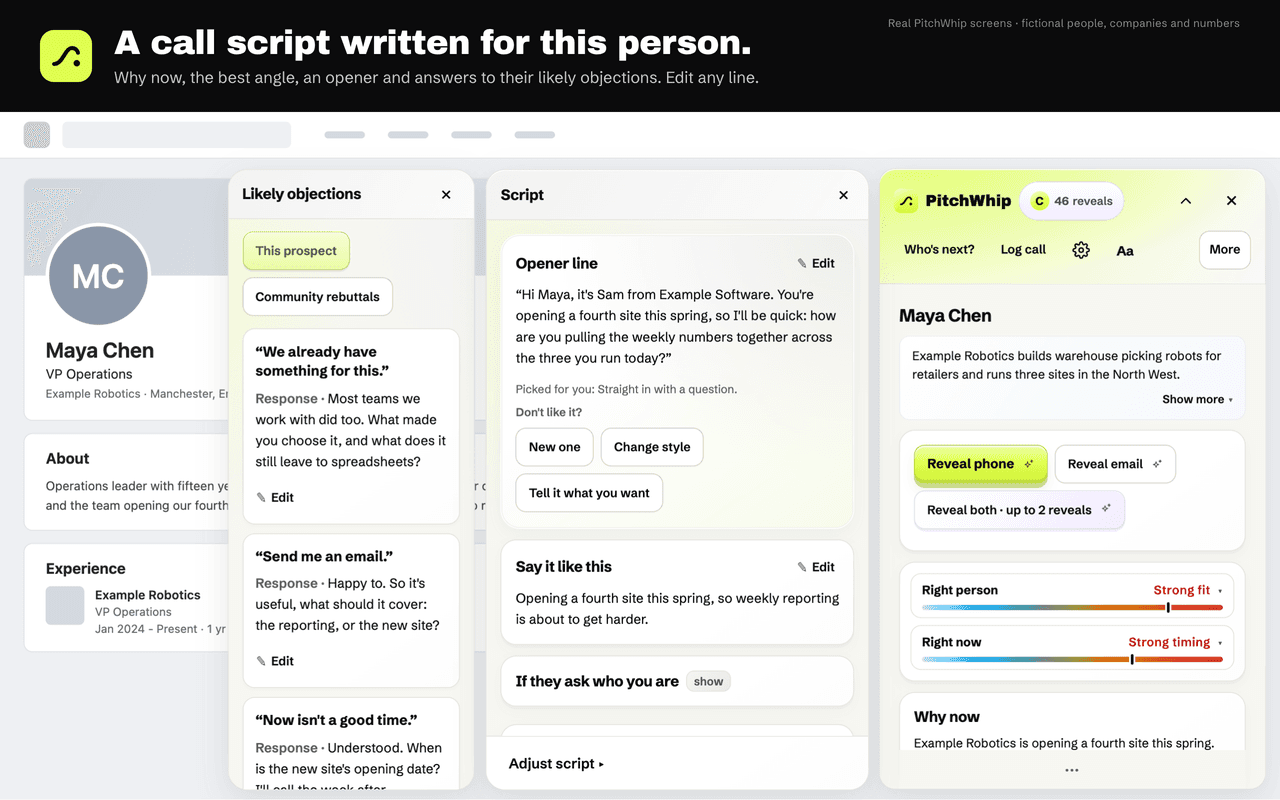This screenshot has width=1280, height=800.
Task: Choose Log call in PitchWhip toolbar
Action: point(1023,250)
